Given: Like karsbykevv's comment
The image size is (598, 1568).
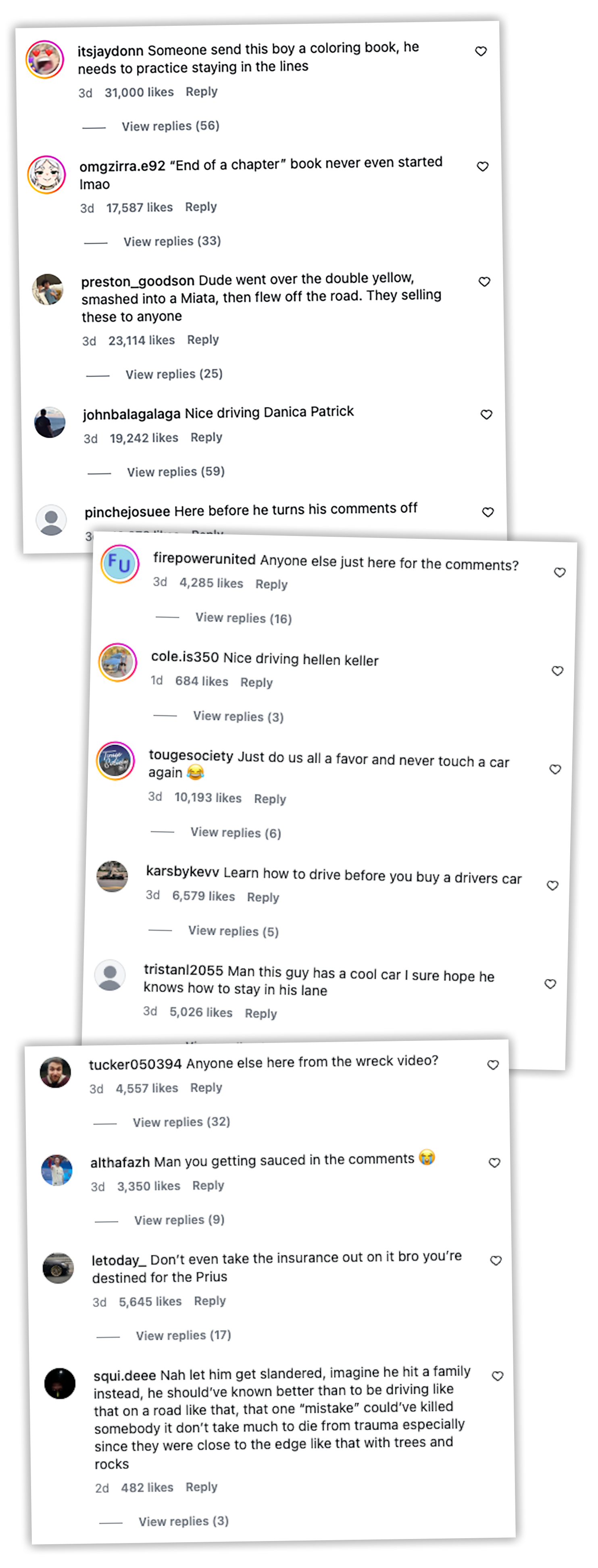Looking at the screenshot, I should (552, 886).
